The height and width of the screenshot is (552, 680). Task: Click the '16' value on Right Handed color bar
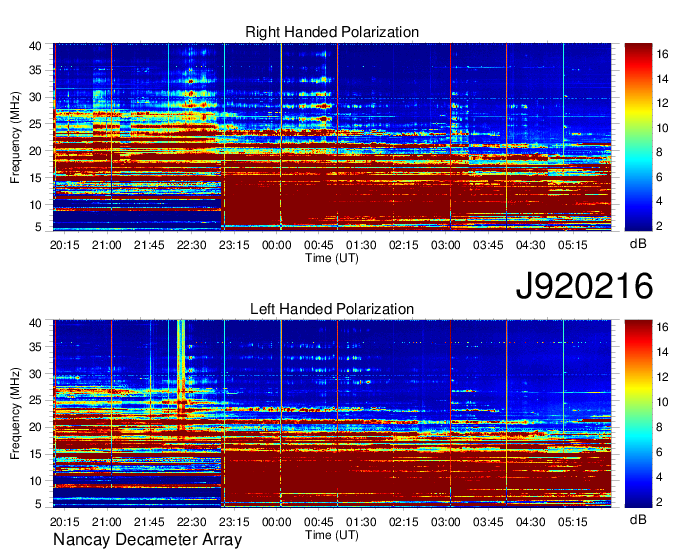tap(662, 54)
